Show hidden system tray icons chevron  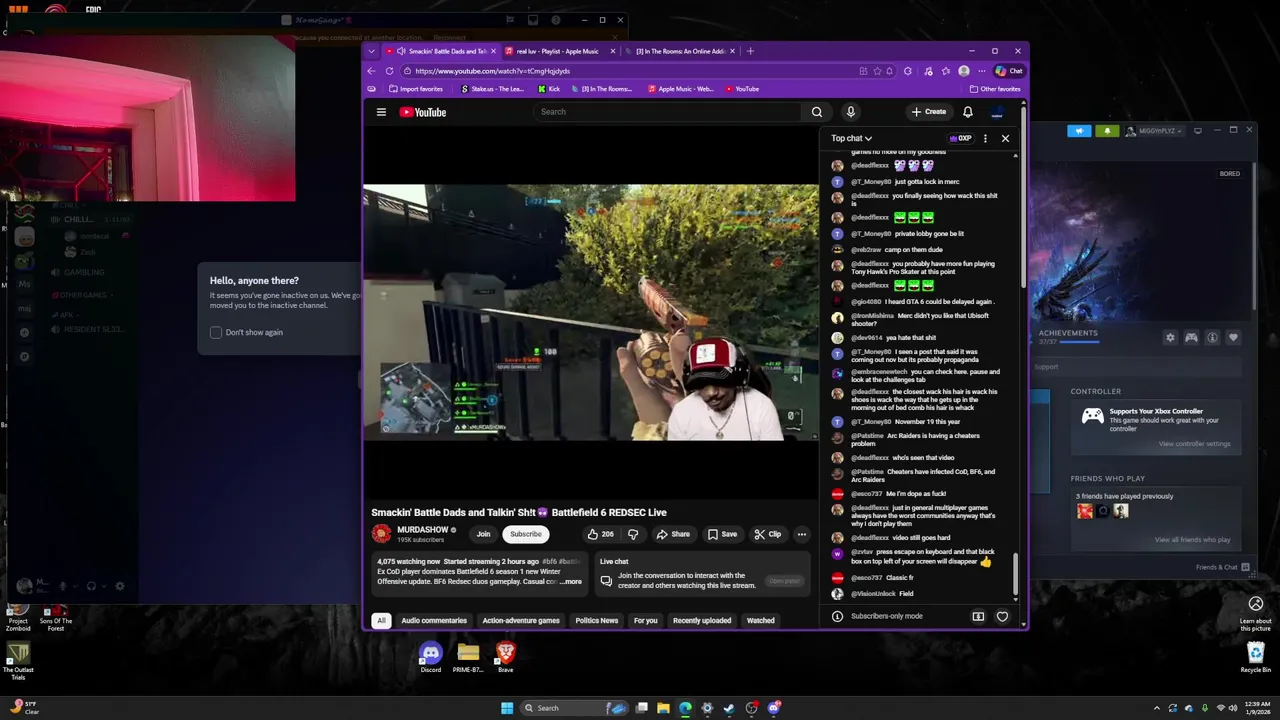point(1157,708)
